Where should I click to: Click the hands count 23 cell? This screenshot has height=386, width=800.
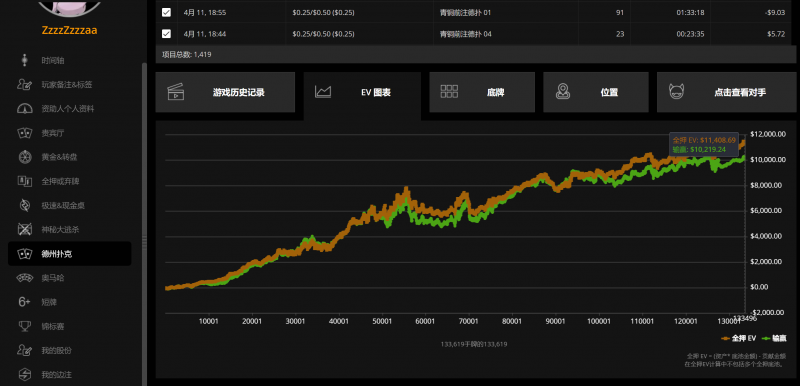coord(620,34)
